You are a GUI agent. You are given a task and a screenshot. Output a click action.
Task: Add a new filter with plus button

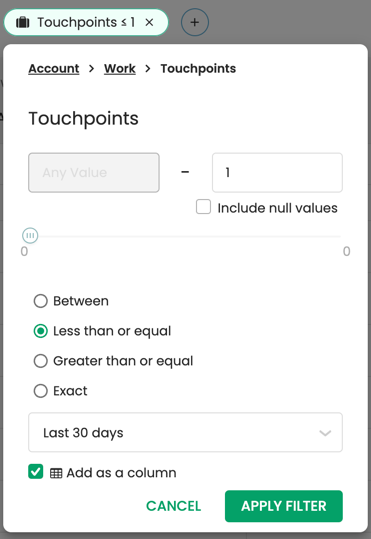195,22
